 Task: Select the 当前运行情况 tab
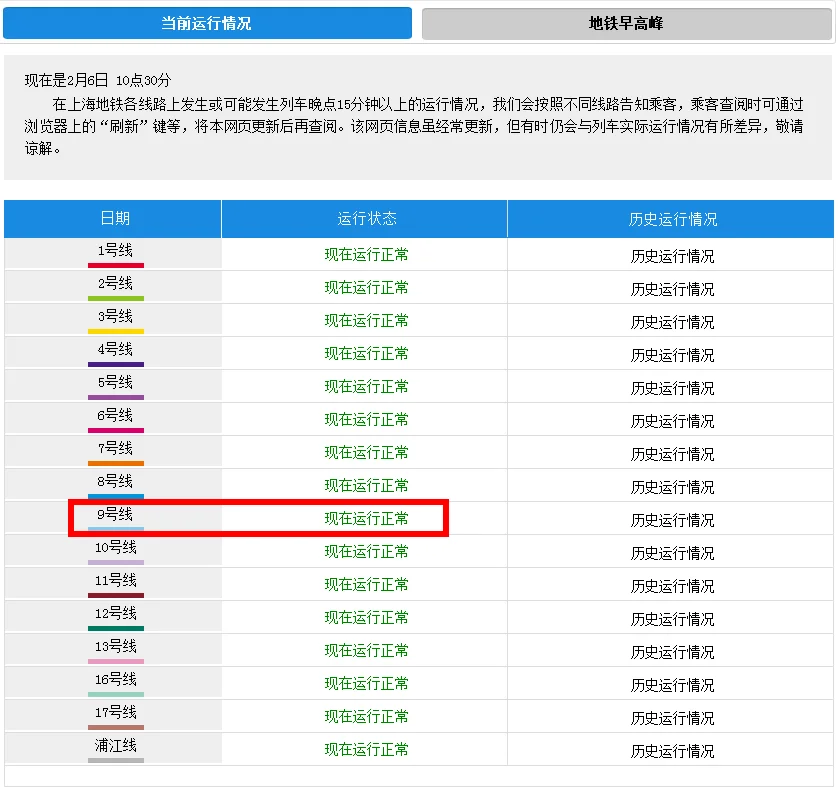pyautogui.click(x=207, y=23)
